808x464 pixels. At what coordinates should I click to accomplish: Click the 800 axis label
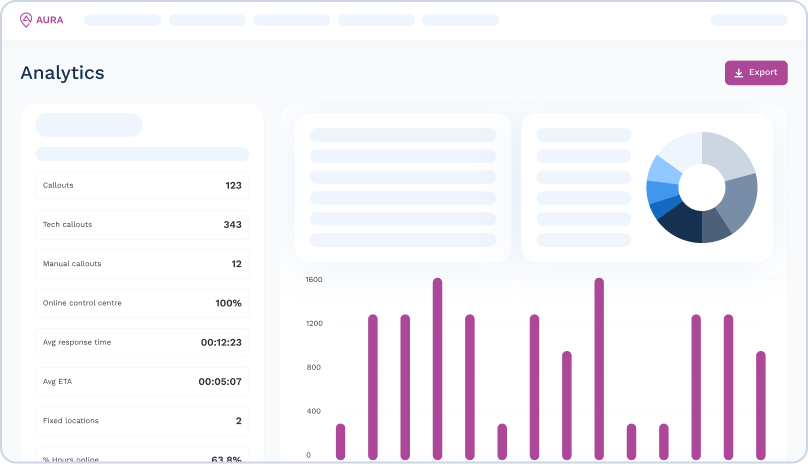point(314,367)
